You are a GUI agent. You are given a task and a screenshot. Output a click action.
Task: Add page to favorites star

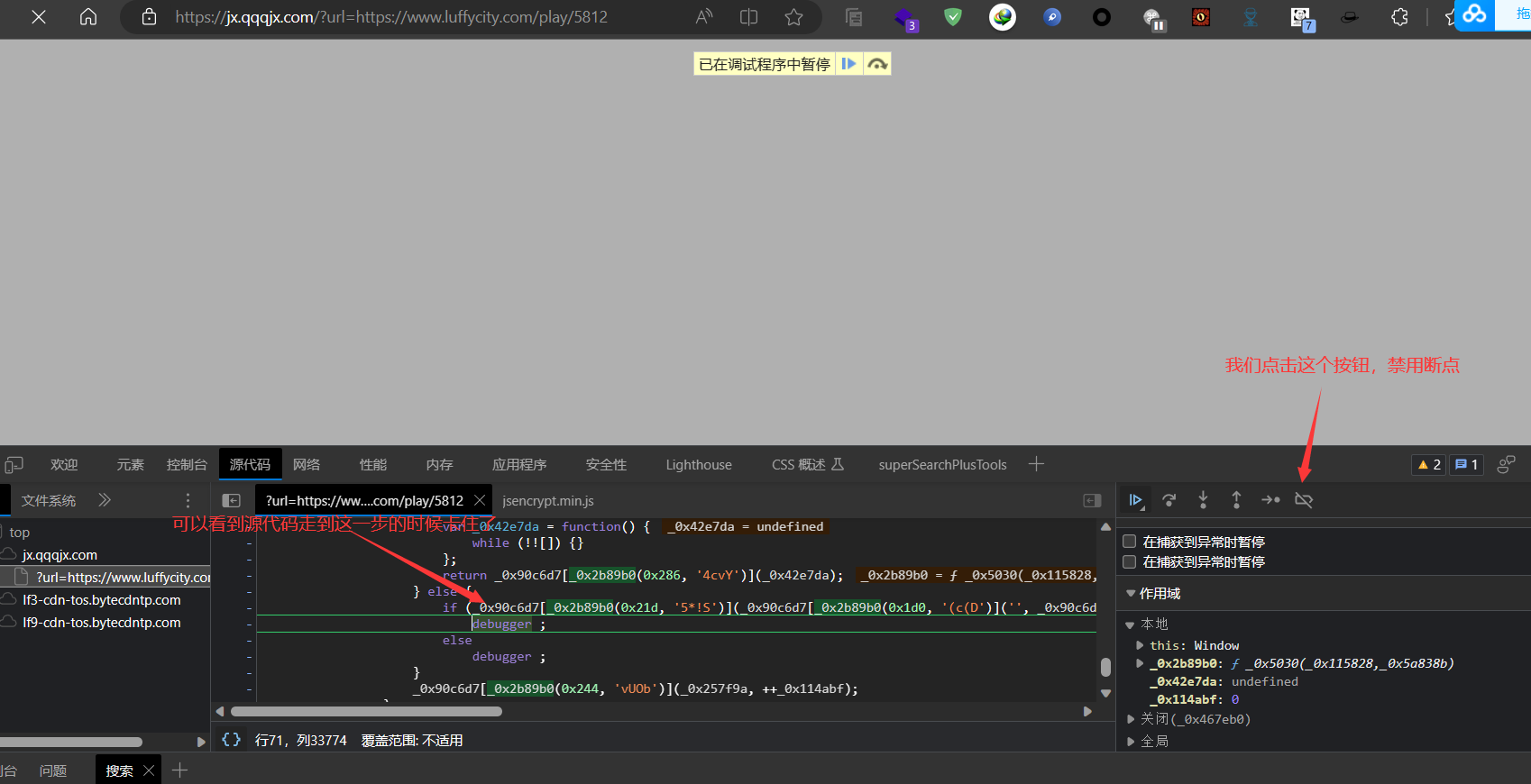793,17
